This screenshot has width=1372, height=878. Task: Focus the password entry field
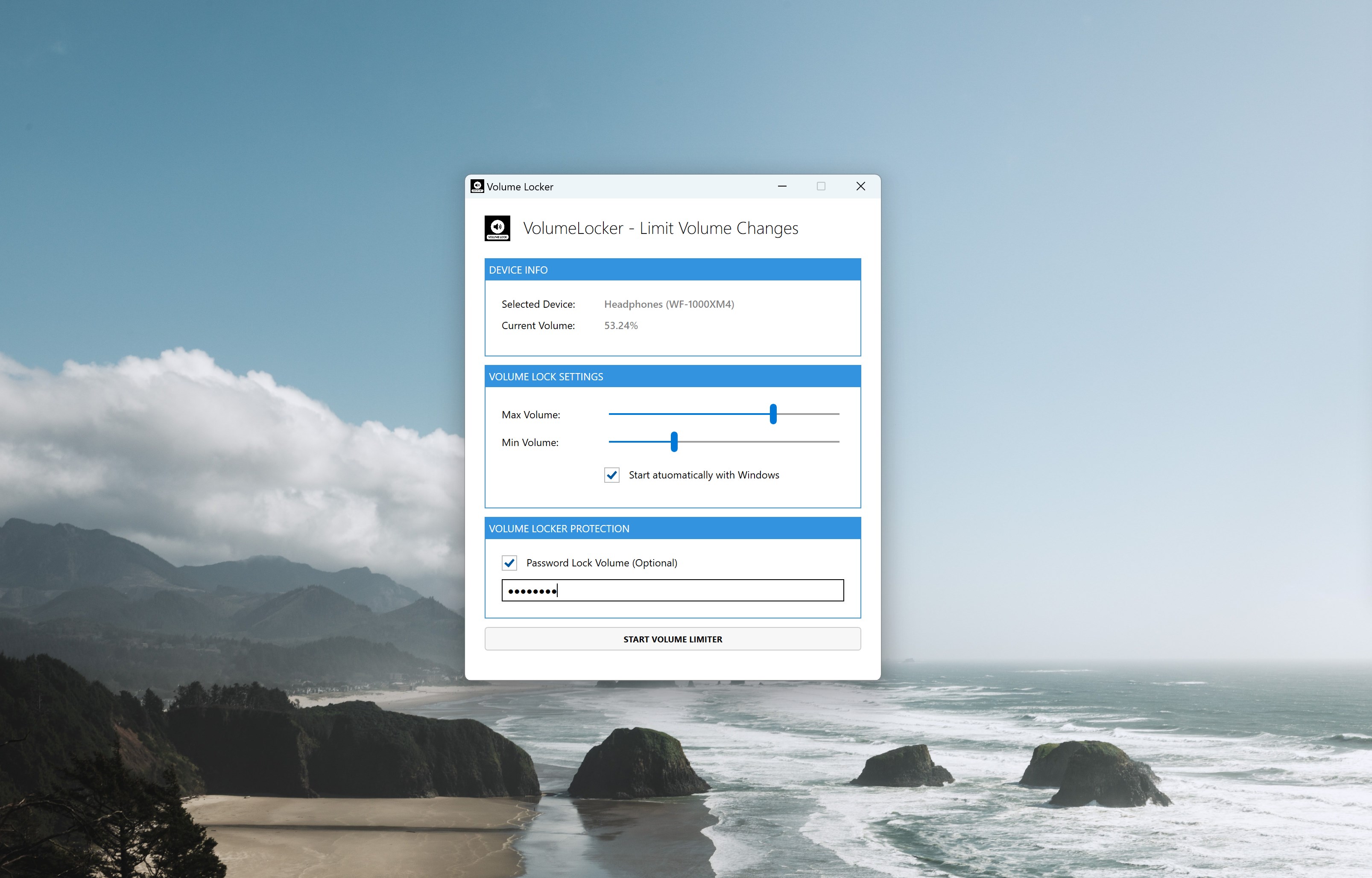pyautogui.click(x=672, y=590)
